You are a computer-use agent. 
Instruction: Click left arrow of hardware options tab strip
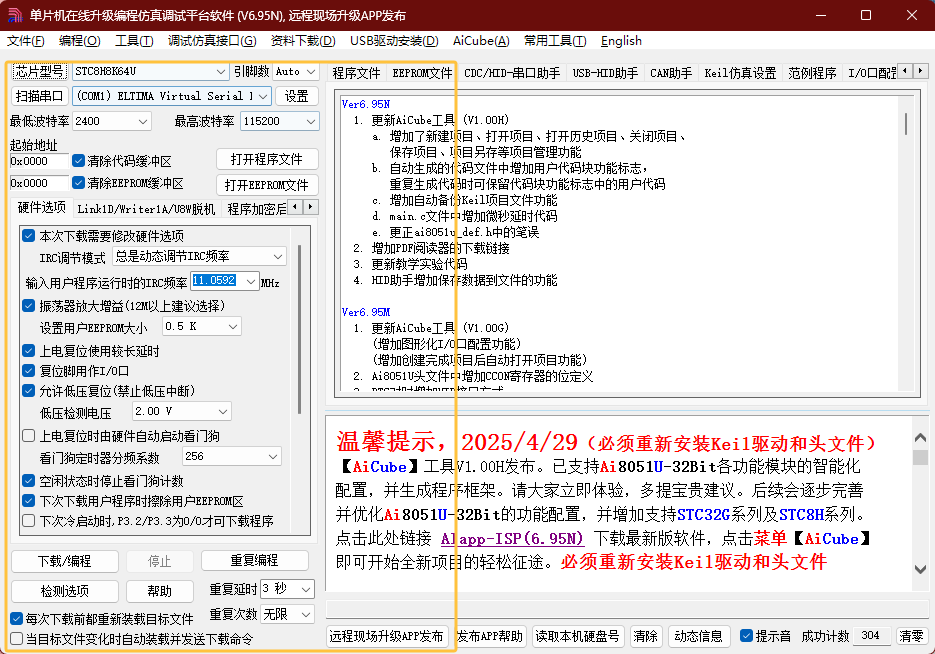pyautogui.click(x=295, y=207)
